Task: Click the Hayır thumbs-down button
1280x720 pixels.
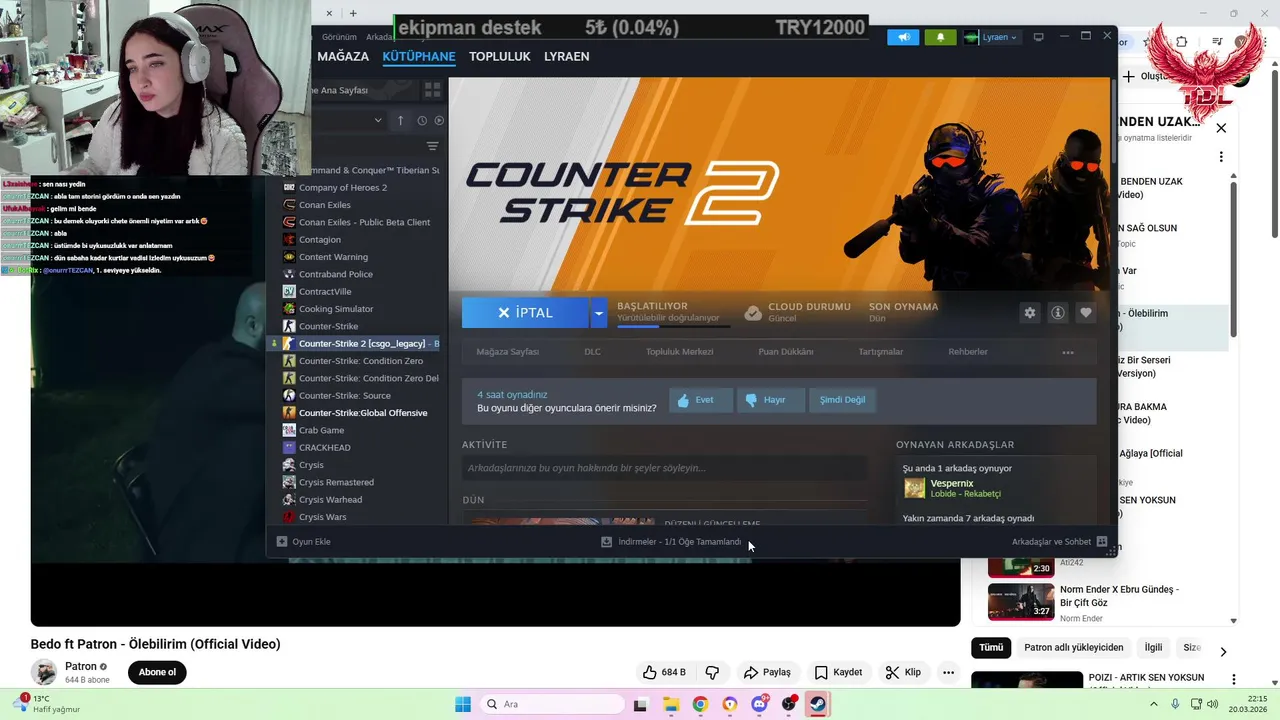Action: click(771, 400)
